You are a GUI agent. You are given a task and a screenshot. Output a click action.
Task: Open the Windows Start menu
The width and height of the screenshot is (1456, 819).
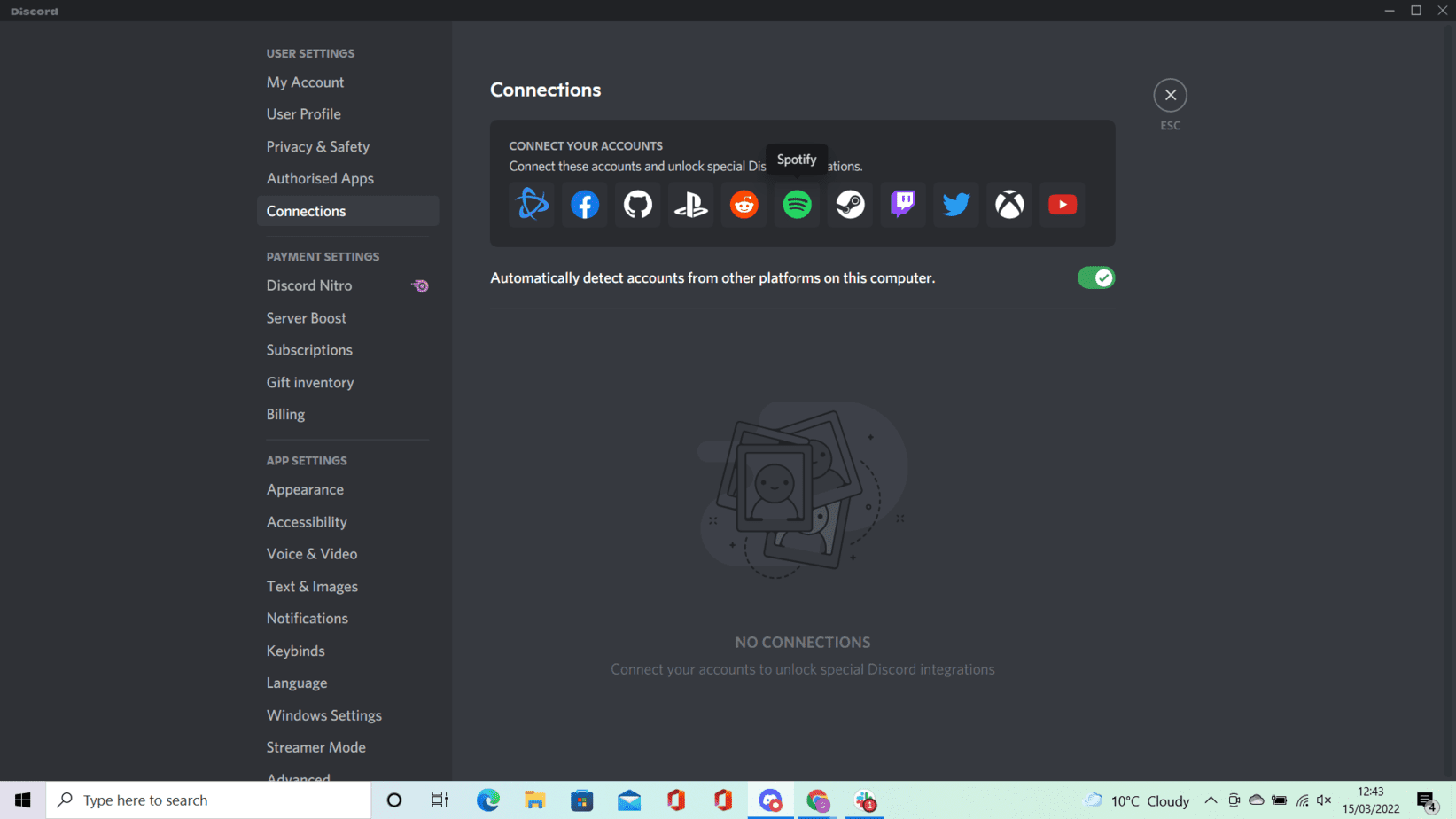tap(23, 800)
